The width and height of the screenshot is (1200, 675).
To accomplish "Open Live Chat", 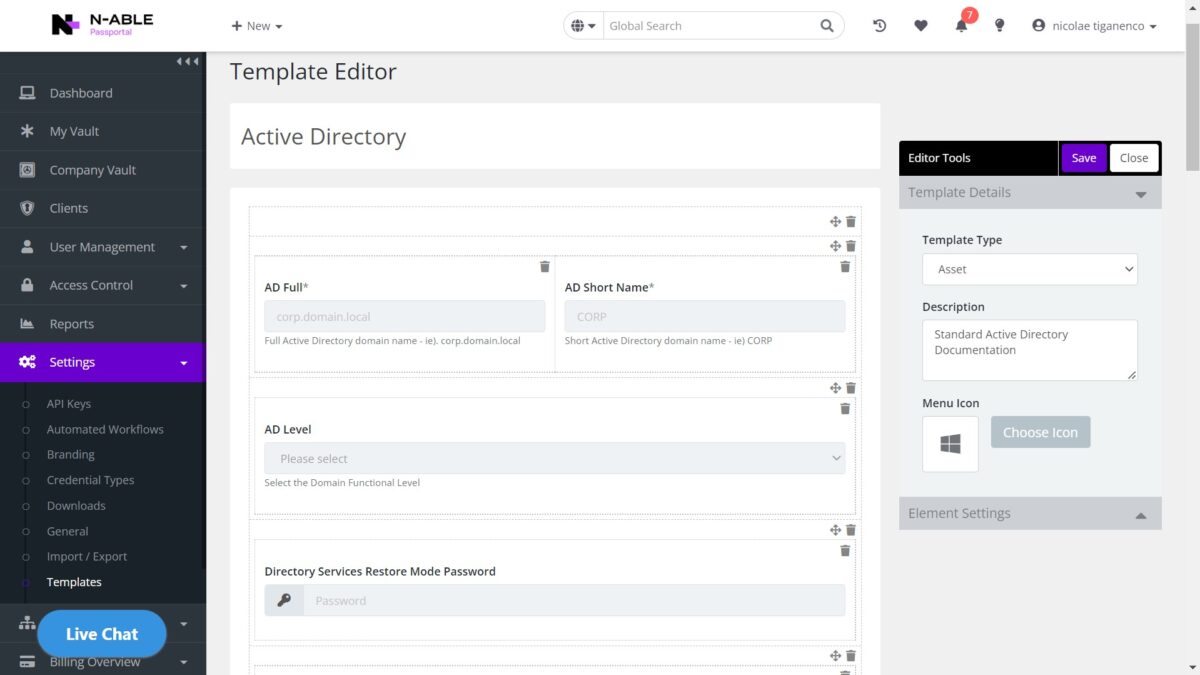I will click(x=102, y=634).
